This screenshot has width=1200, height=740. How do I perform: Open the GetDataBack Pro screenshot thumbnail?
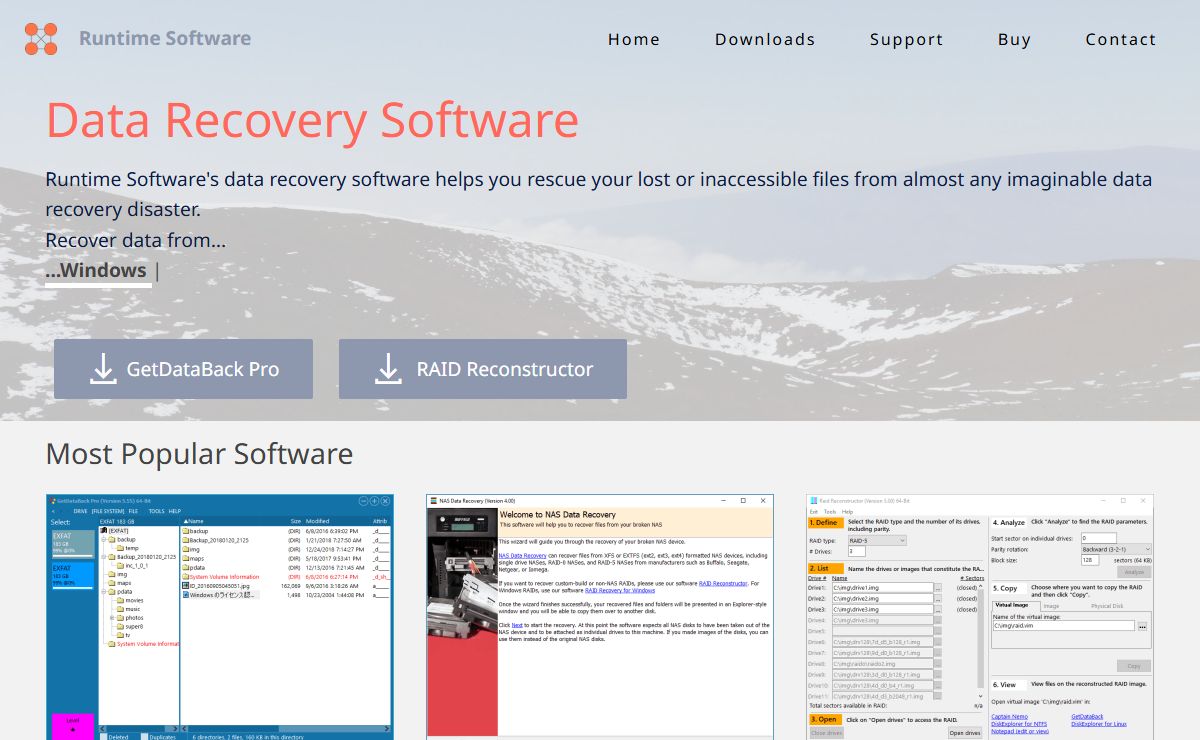coord(220,617)
